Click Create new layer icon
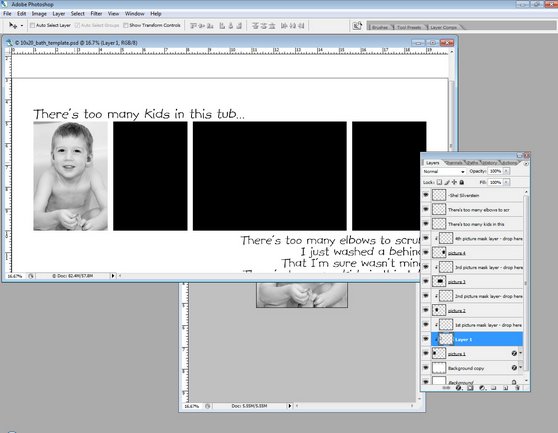558x433 pixels. pyautogui.click(x=505, y=388)
